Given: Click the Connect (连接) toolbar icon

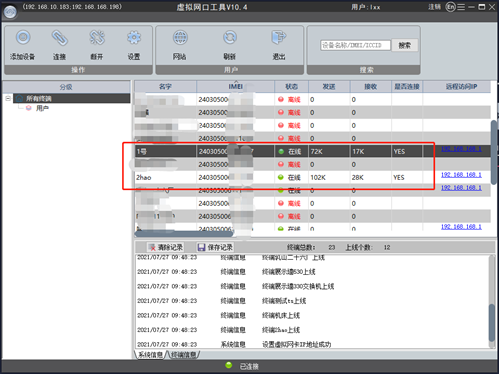Looking at the screenshot, I should pyautogui.click(x=60, y=38).
